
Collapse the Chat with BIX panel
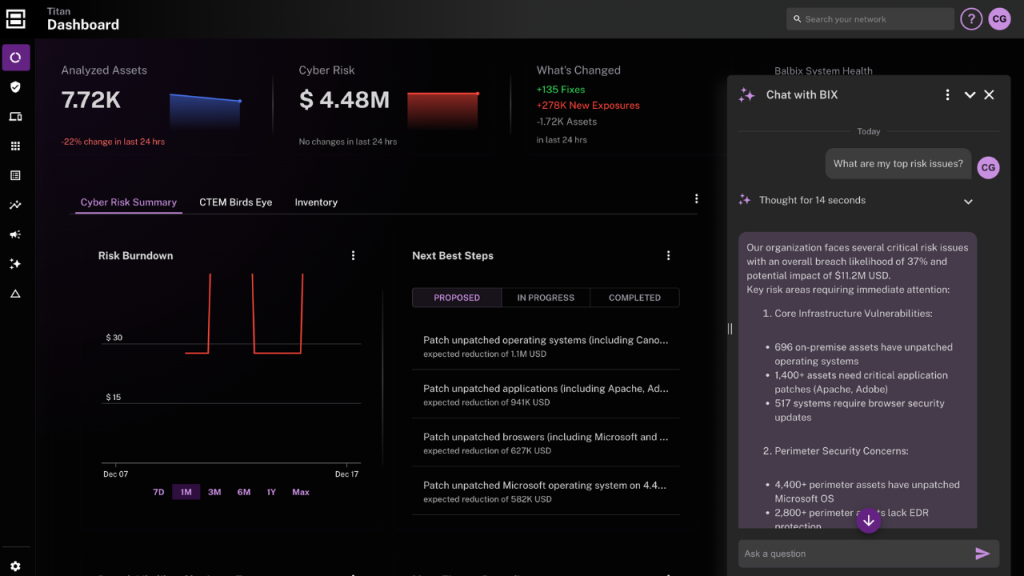coord(969,95)
